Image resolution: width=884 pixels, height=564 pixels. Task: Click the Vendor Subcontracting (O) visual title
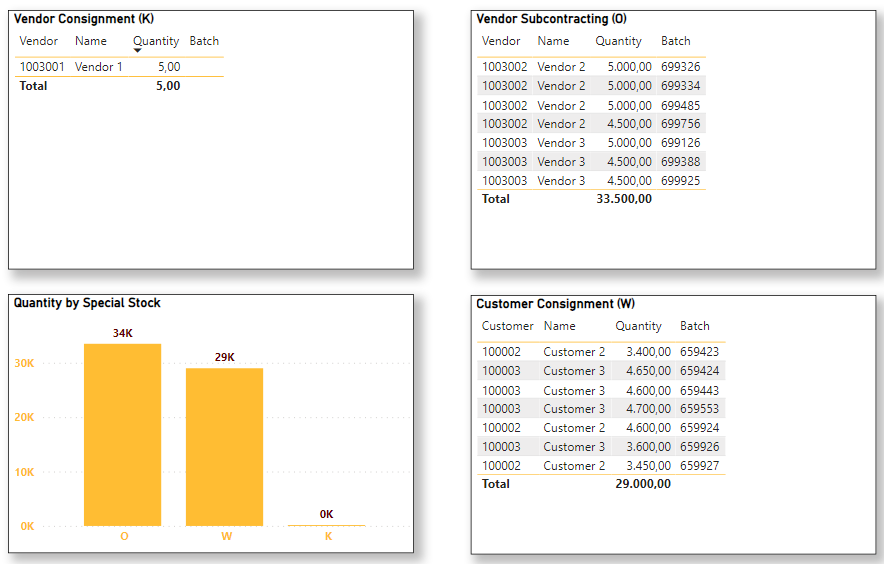(x=551, y=19)
